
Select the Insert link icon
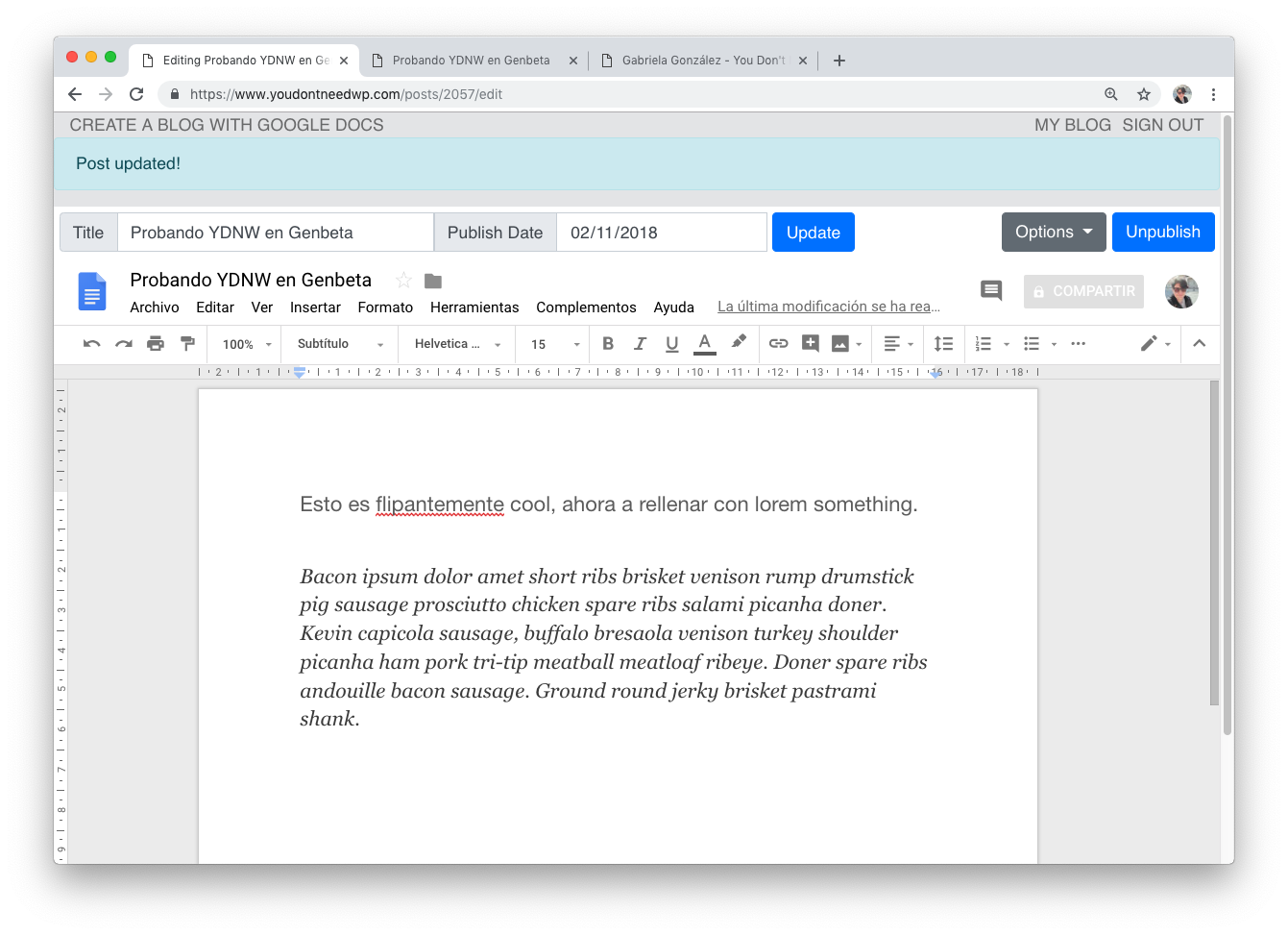[x=778, y=343]
